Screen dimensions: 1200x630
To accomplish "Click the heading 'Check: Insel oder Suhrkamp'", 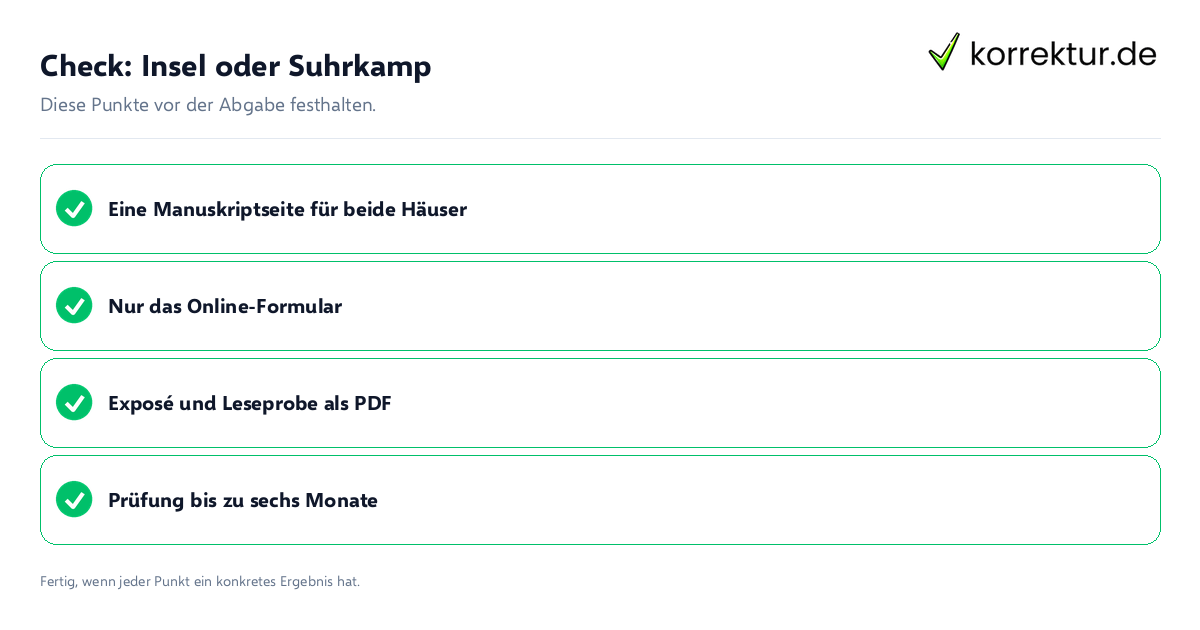I will click(236, 66).
